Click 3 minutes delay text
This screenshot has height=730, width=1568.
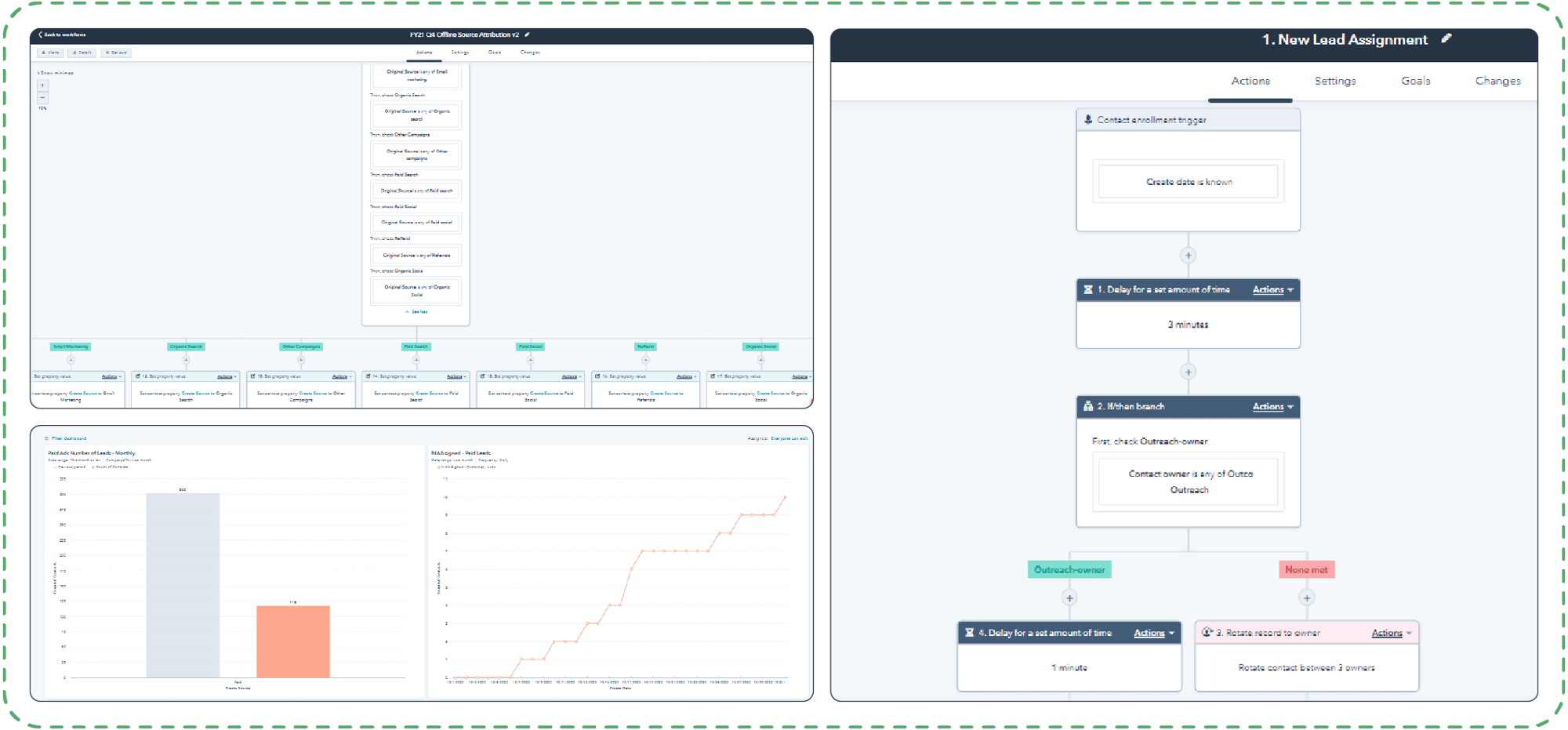tap(1189, 325)
